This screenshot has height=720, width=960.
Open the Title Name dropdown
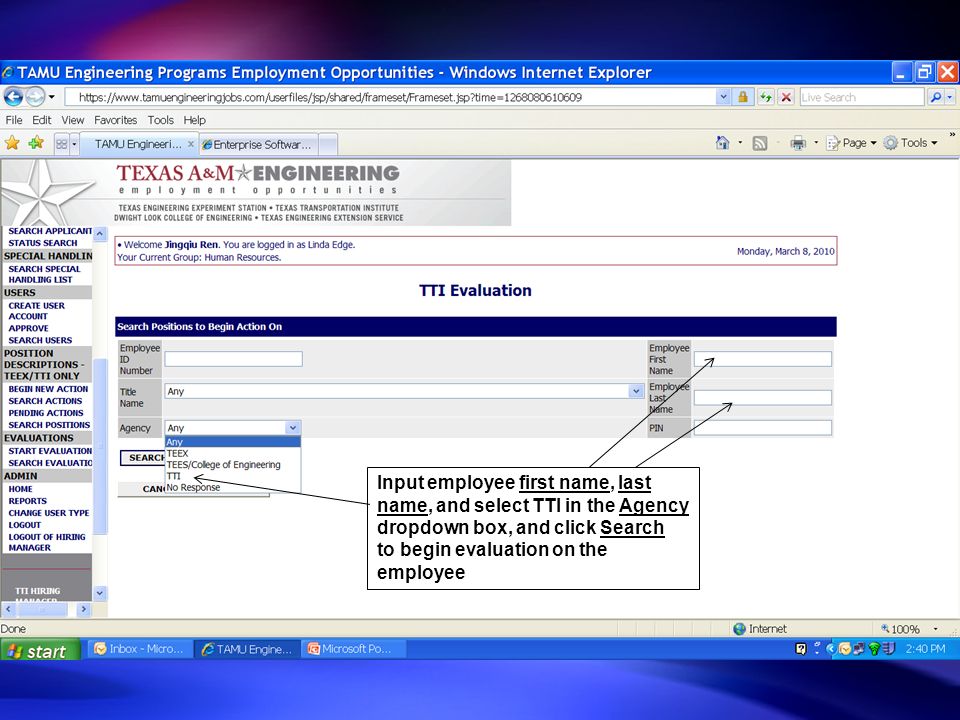[x=404, y=391]
